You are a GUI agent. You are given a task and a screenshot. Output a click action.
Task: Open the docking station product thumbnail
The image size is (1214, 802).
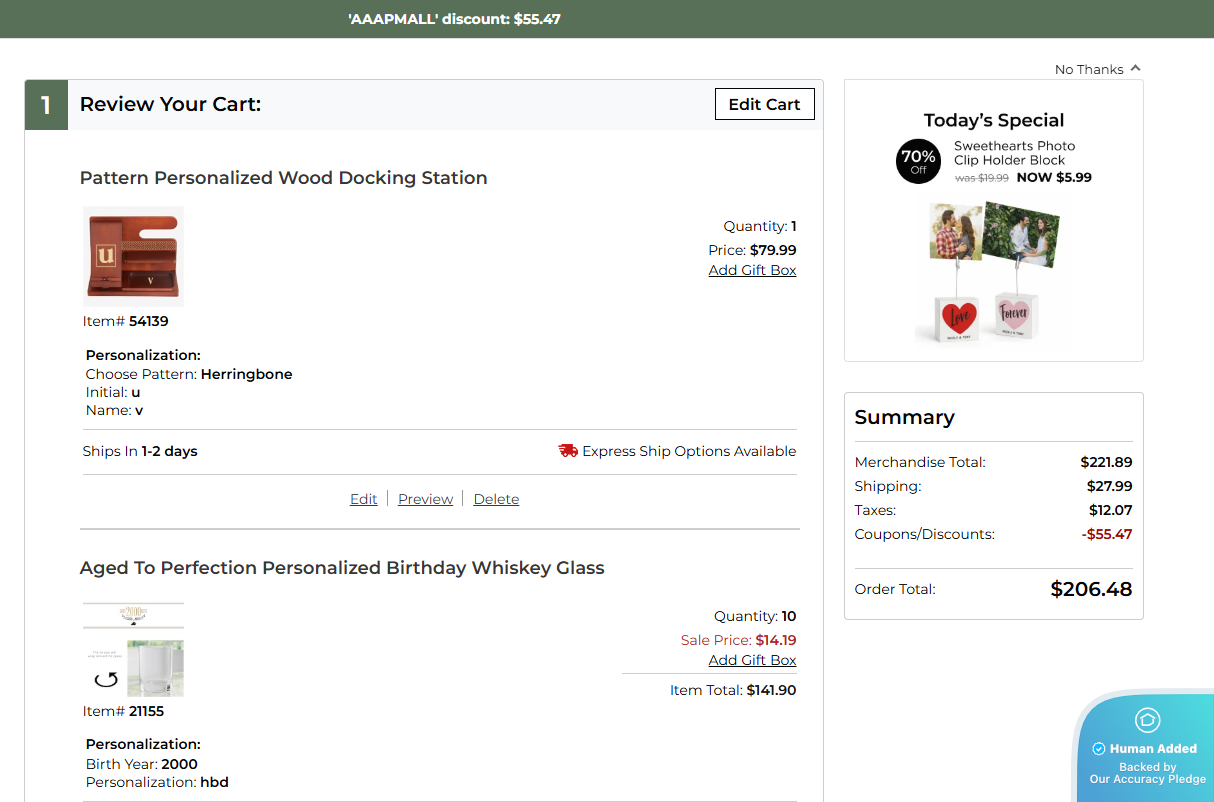pyautogui.click(x=133, y=256)
